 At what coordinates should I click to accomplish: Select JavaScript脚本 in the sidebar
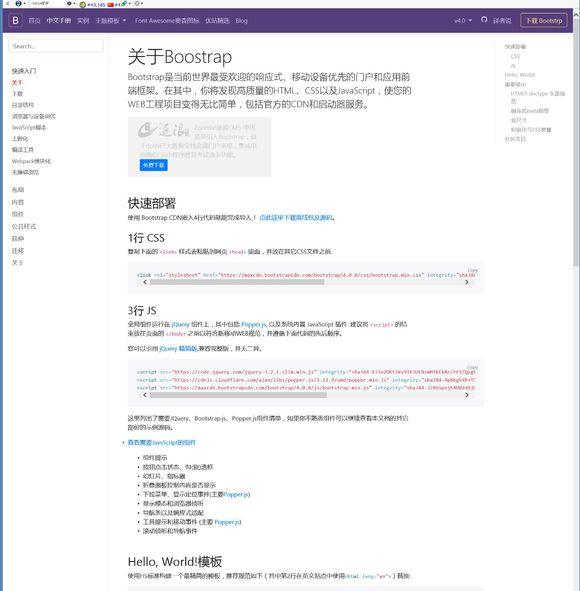(x=29, y=127)
